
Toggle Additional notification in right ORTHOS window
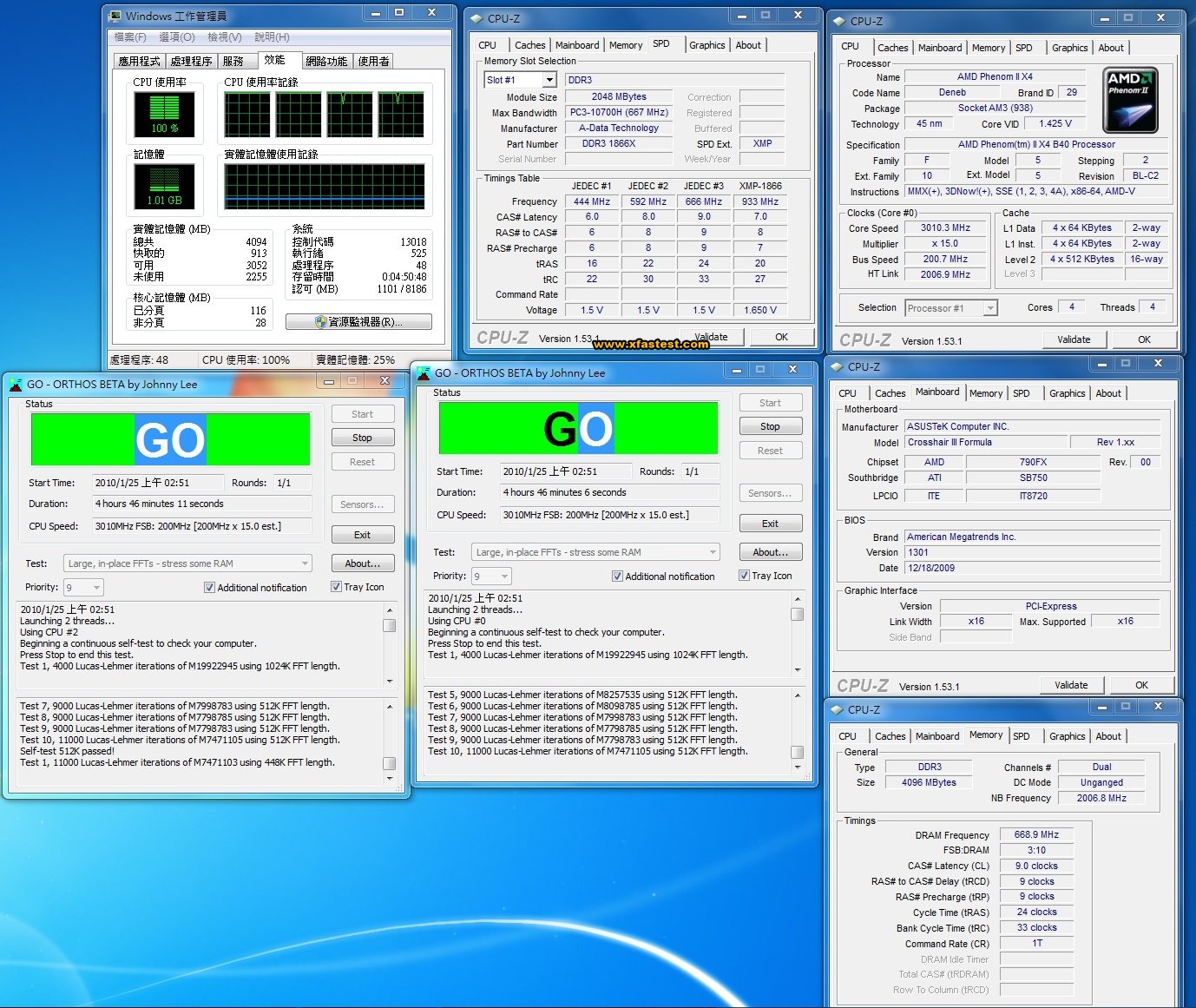coord(617,576)
